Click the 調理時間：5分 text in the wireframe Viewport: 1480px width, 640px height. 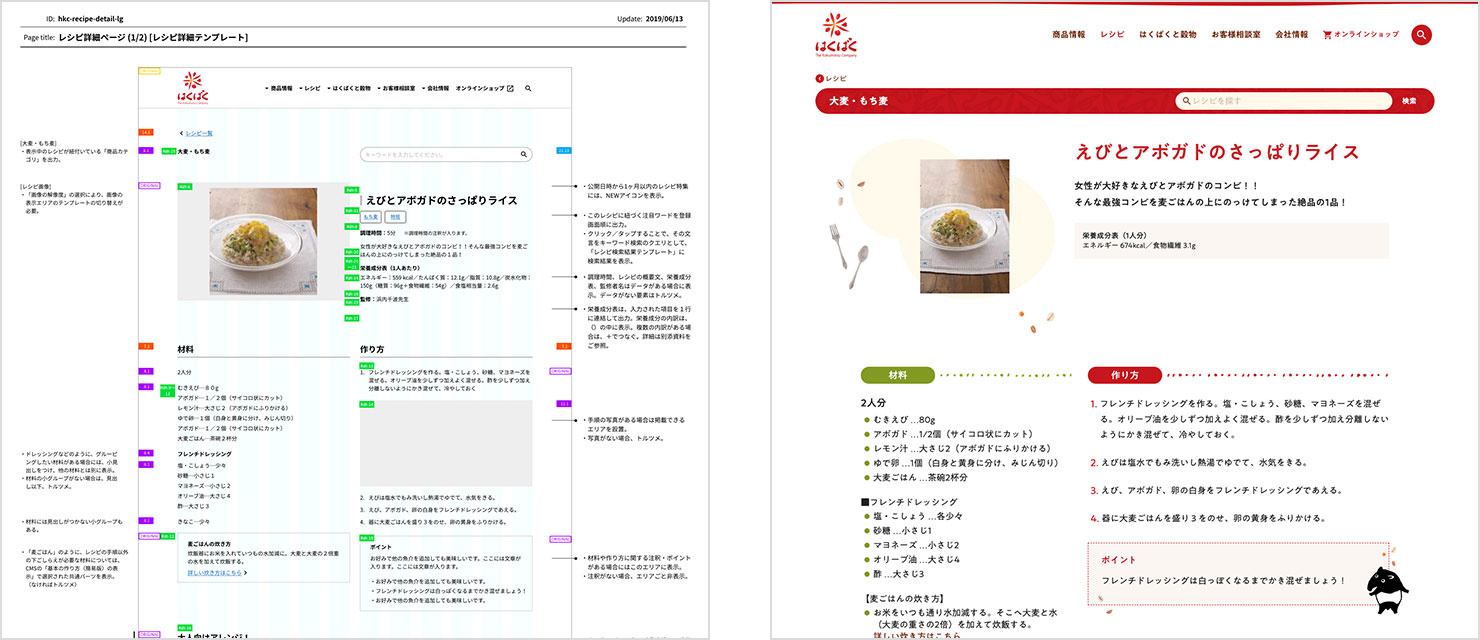click(378, 231)
